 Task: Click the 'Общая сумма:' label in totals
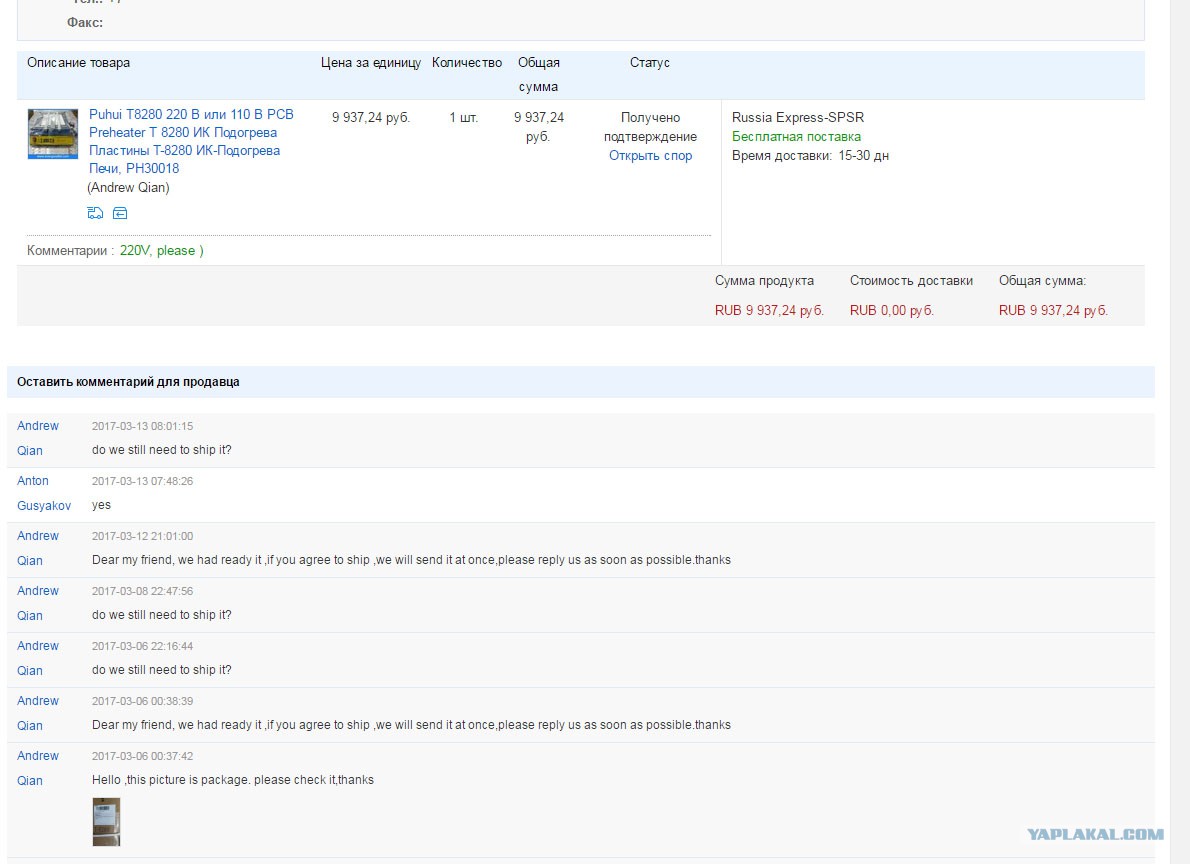pos(1042,281)
